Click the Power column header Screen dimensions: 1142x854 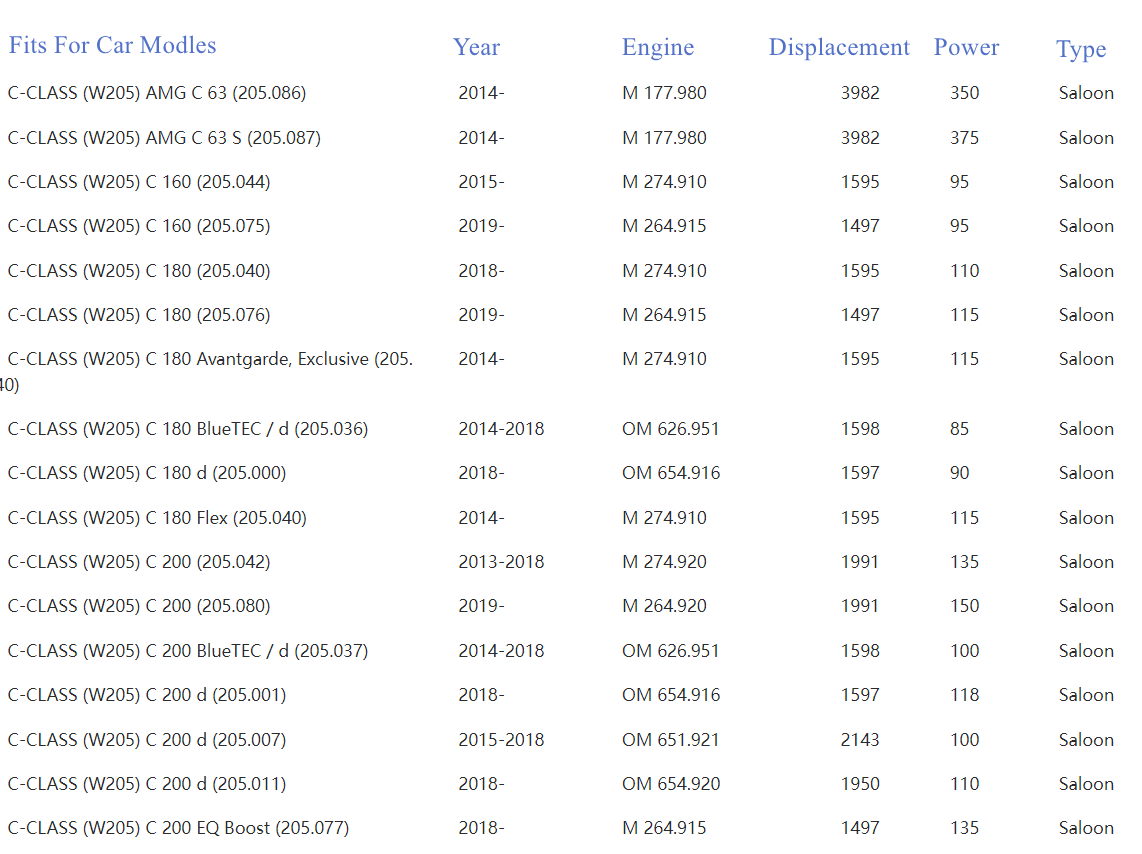(966, 47)
